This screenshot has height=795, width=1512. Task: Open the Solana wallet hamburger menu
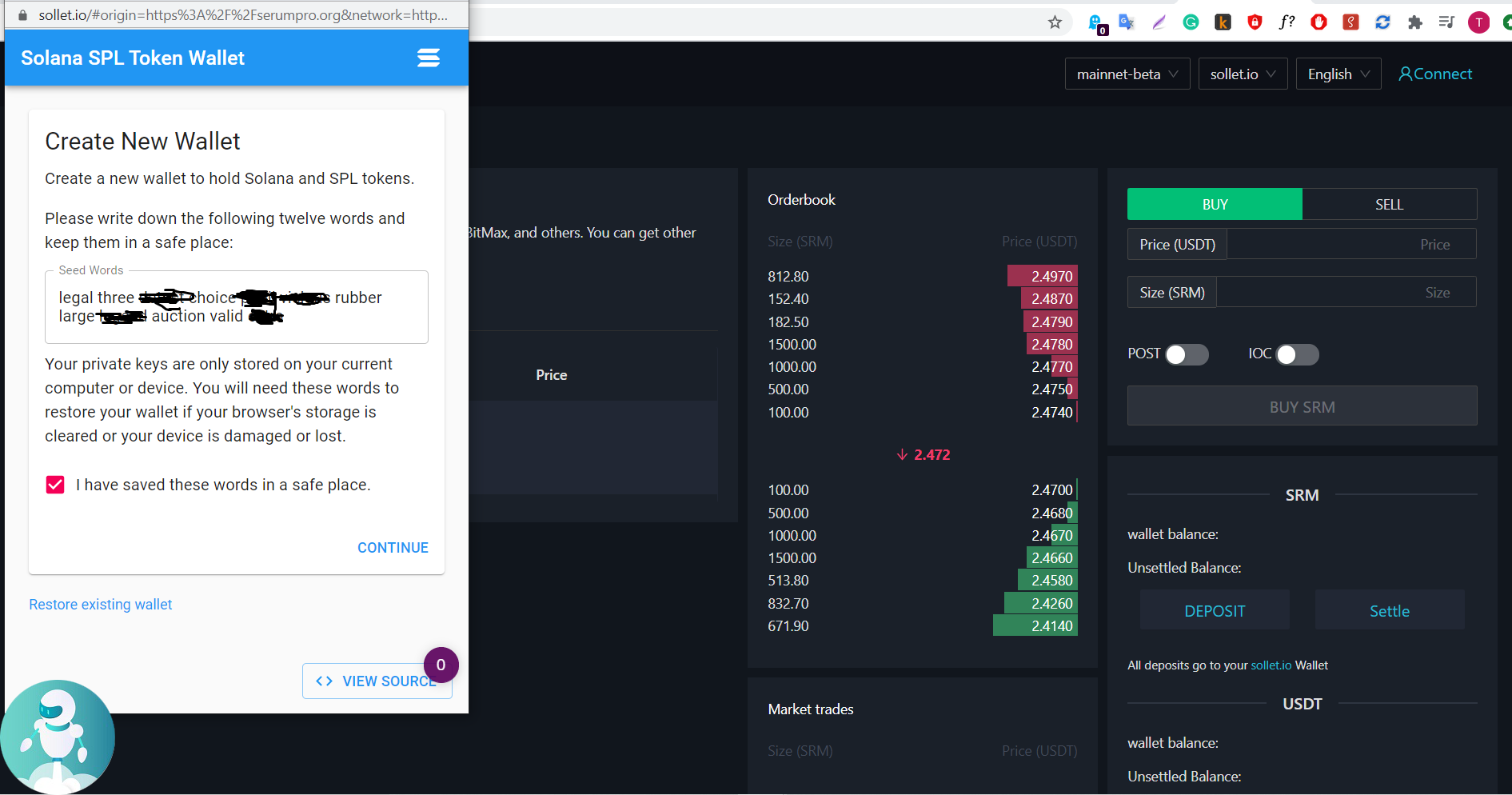pos(429,58)
